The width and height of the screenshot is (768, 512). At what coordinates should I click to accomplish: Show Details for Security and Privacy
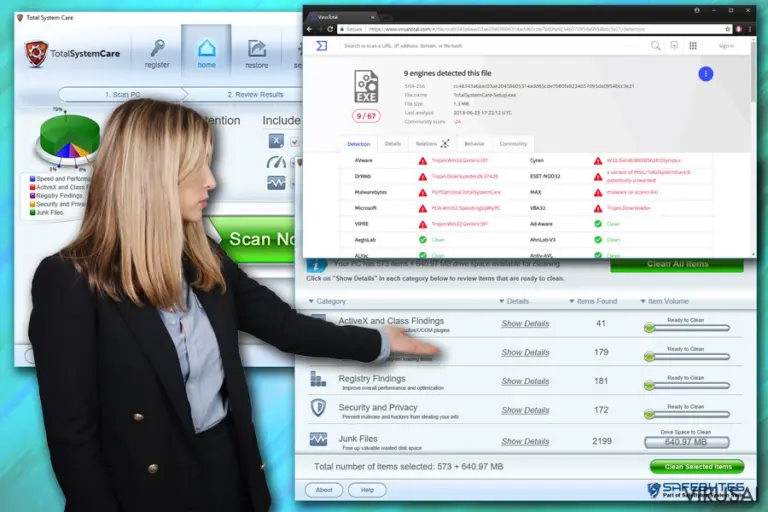pos(525,410)
